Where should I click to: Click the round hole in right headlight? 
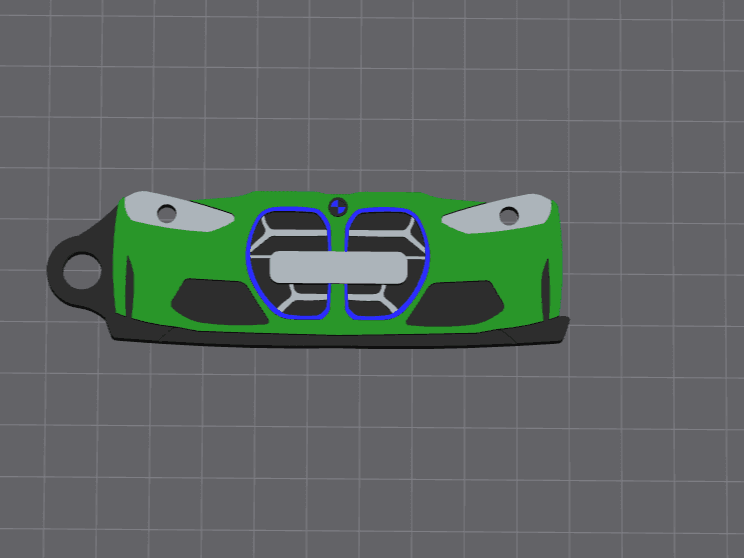(509, 216)
